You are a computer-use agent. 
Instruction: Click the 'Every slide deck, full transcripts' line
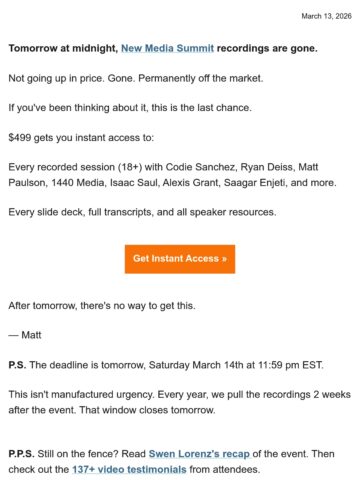pos(142,212)
